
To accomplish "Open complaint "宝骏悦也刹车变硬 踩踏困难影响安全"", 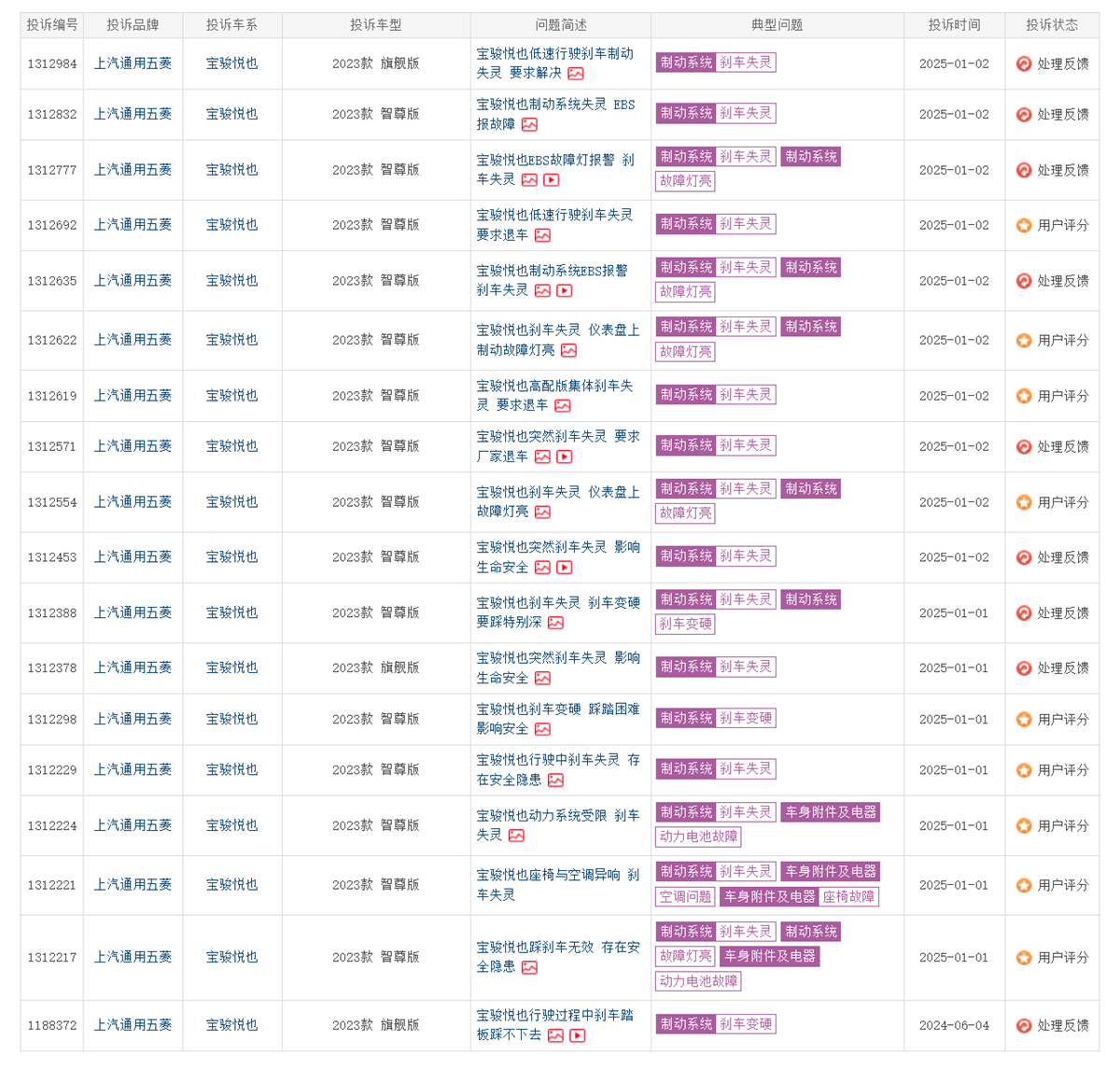I will tap(558, 719).
